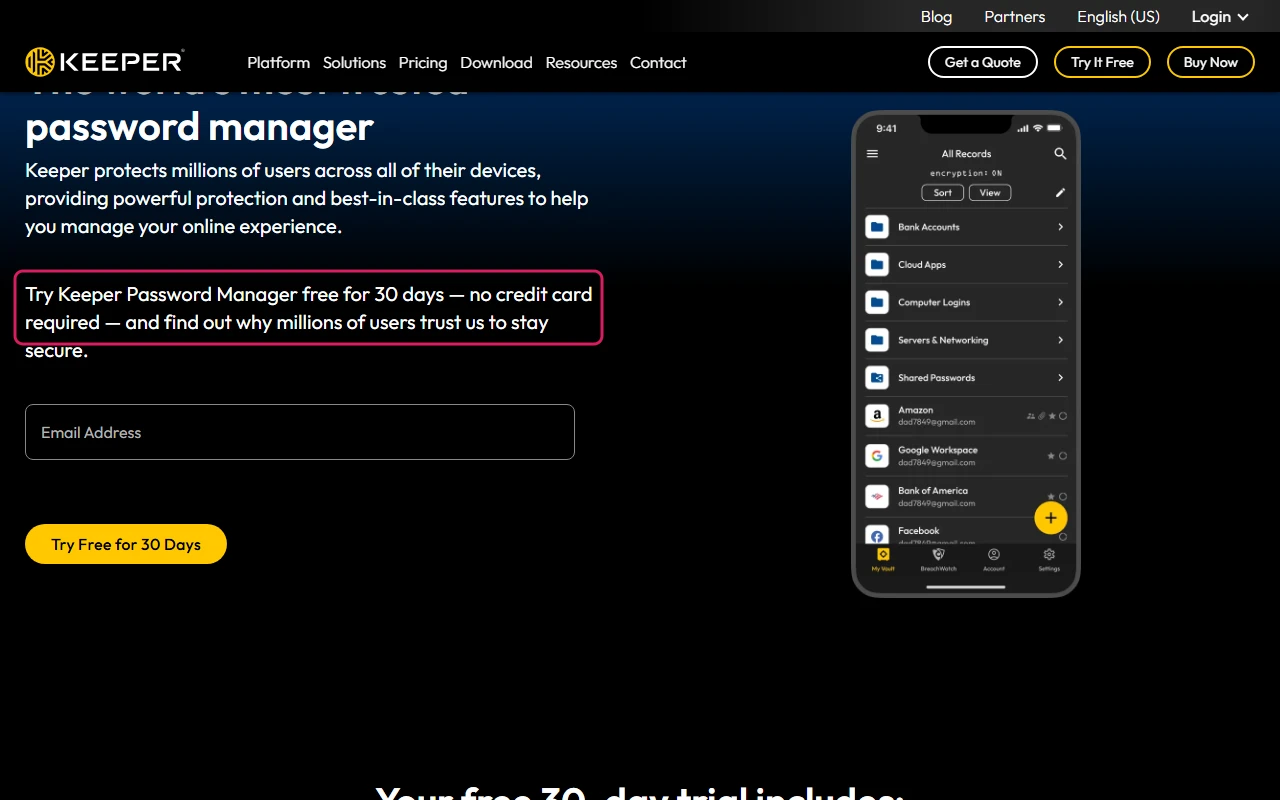The image size is (1280, 800).
Task: Open the Solutions menu
Action: 354,62
